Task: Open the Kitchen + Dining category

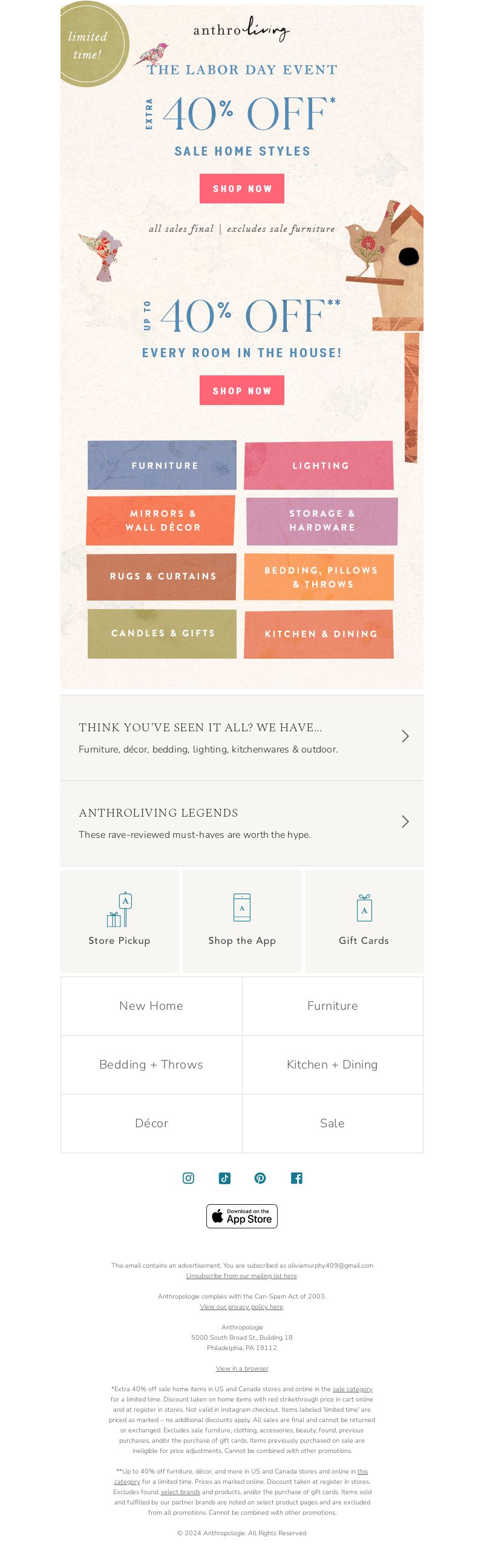Action: (333, 1065)
